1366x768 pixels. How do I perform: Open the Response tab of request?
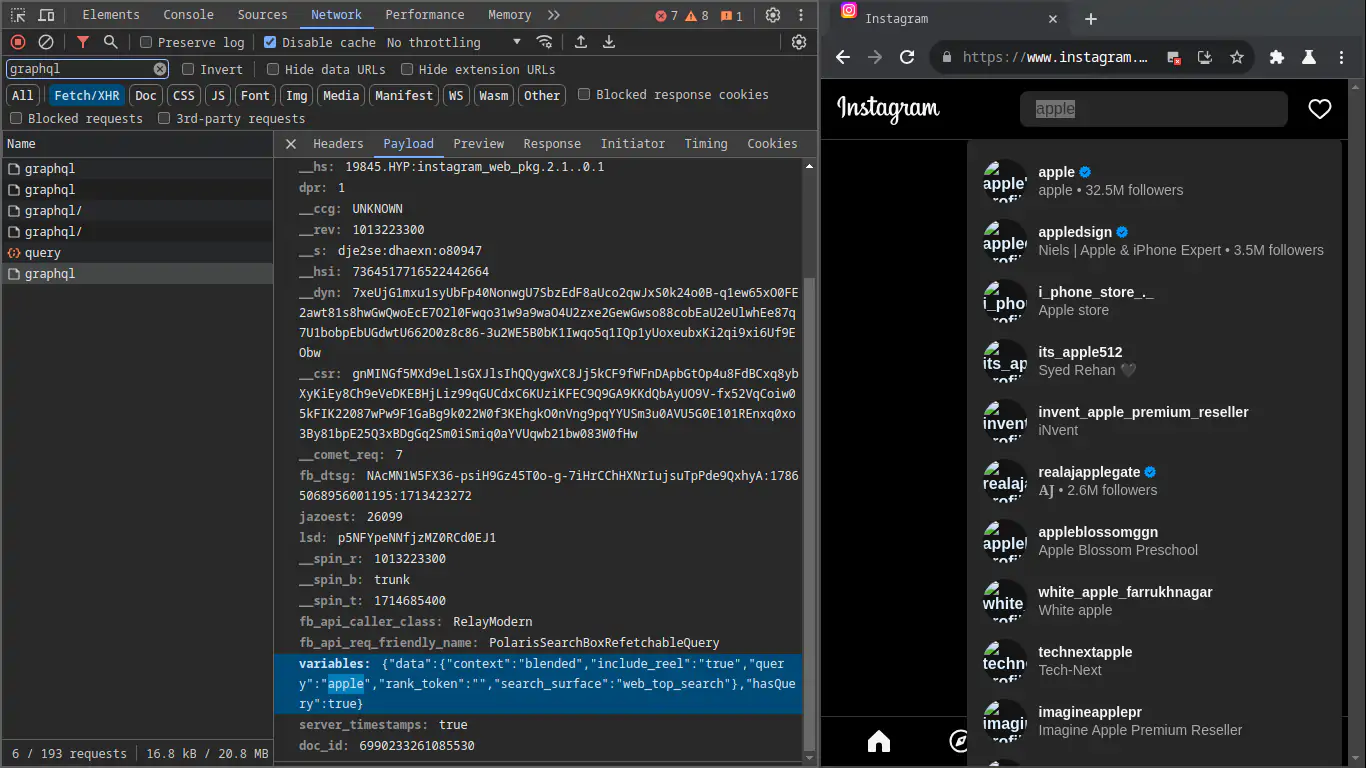click(552, 144)
